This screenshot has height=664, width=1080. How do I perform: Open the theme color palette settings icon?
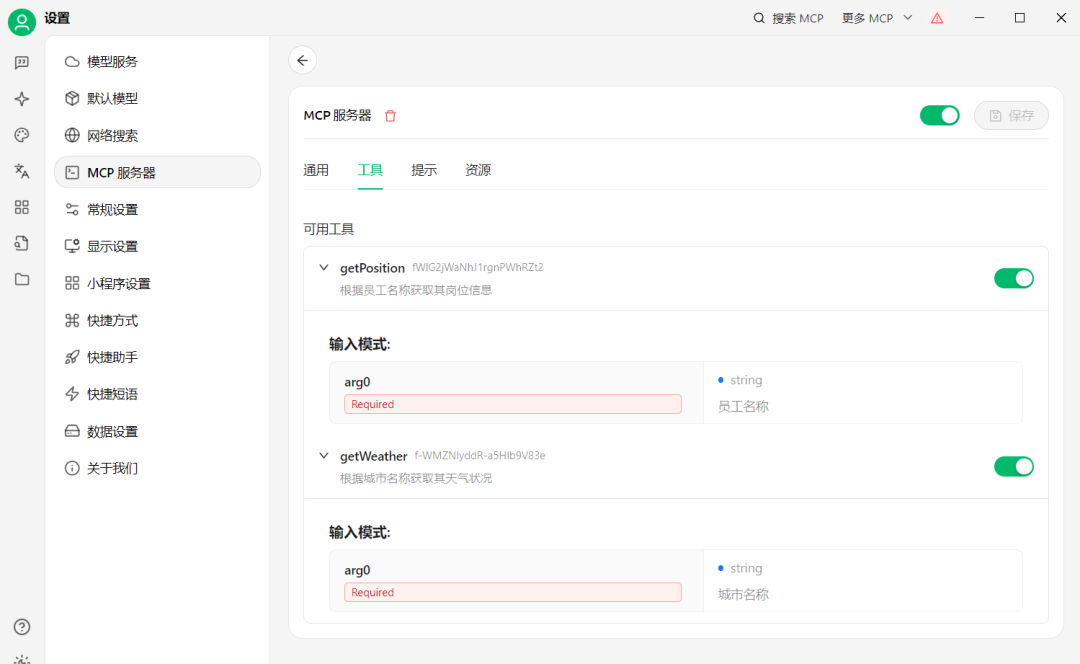pos(21,134)
